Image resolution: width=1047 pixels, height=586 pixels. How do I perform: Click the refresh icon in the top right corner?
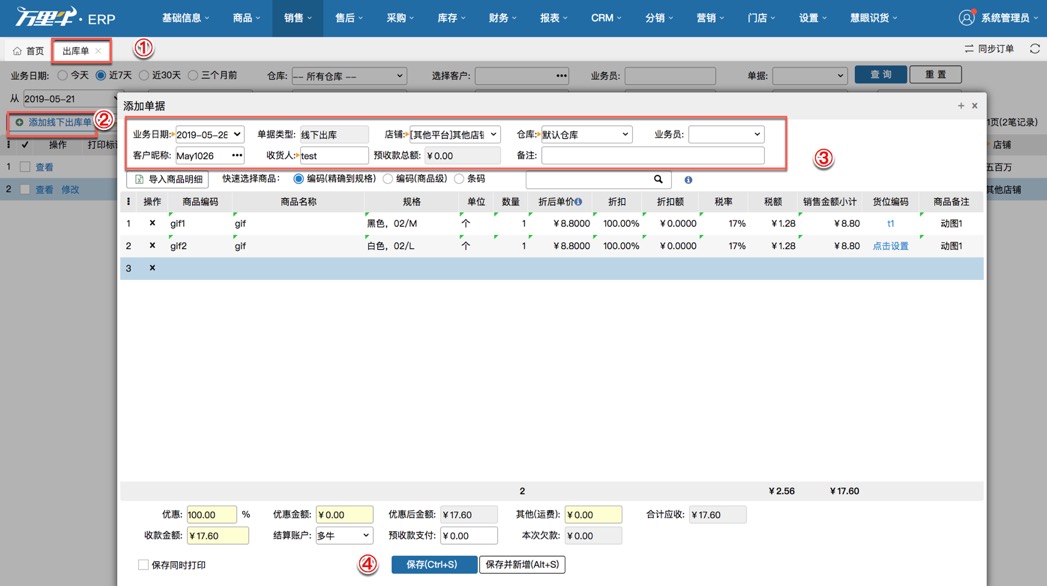coord(1035,49)
